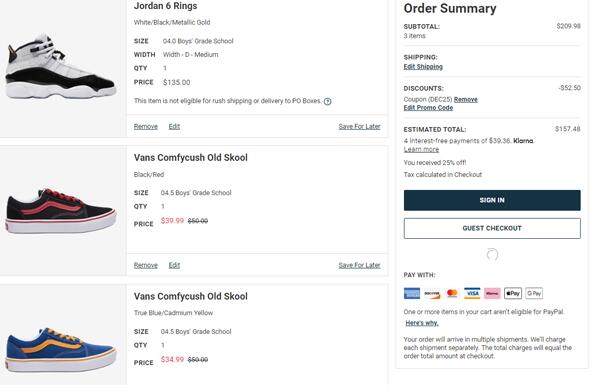Select the Discover card payment icon
Screen dimensions: 599x392
click(x=432, y=293)
